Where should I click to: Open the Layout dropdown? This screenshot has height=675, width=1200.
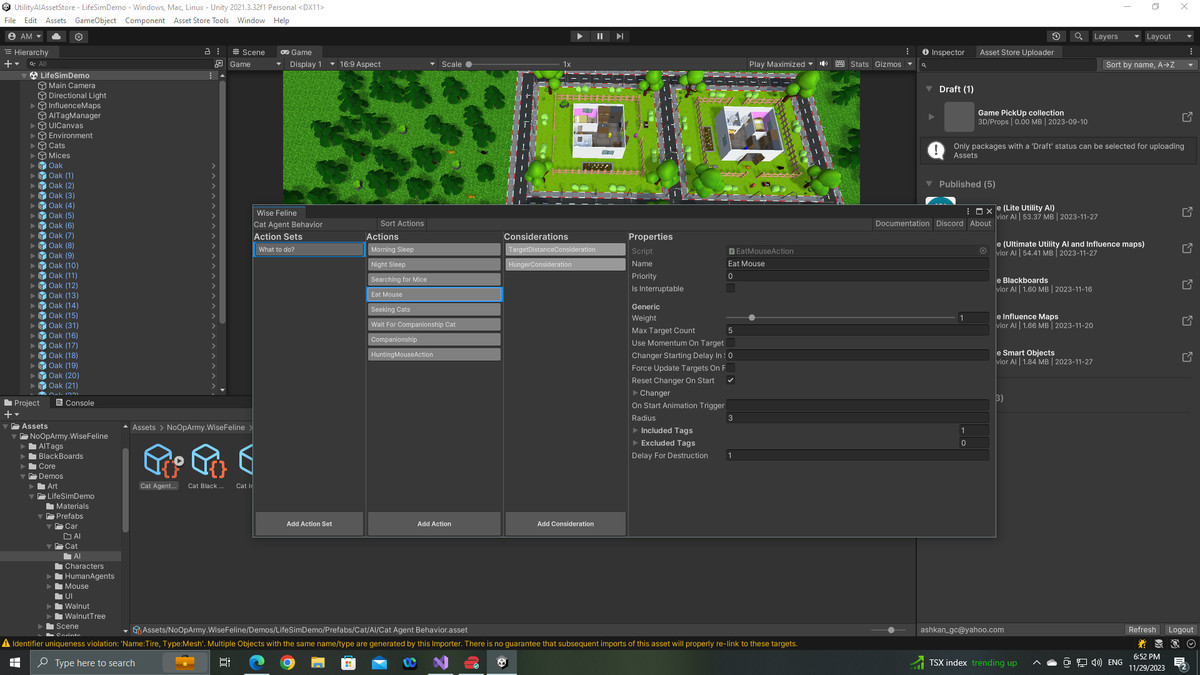(x=1168, y=36)
